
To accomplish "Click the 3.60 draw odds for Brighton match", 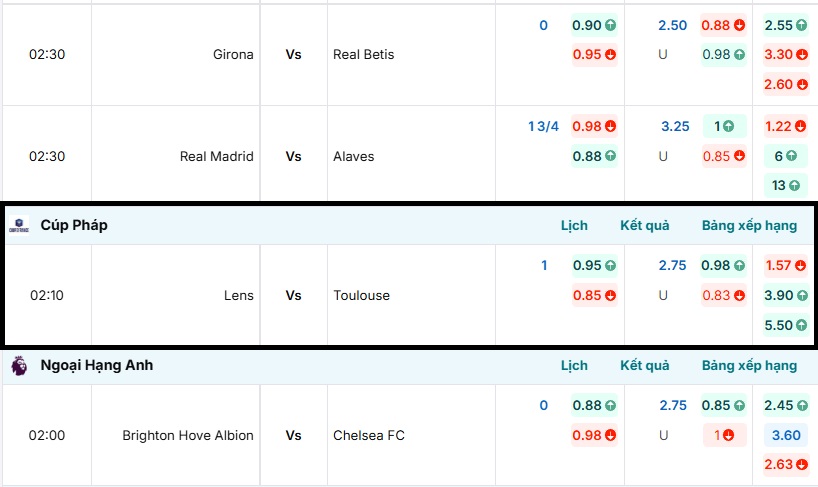I will (787, 436).
